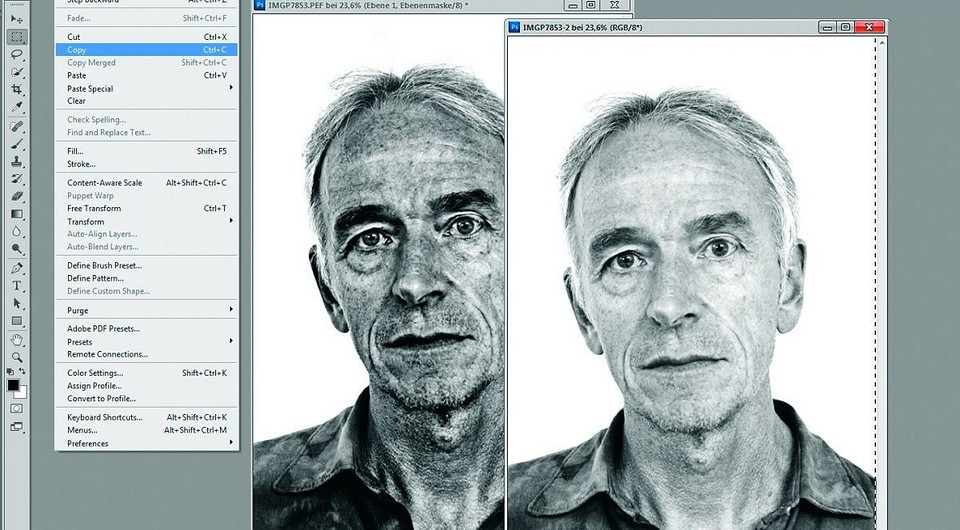Select the Lasso tool
The image size is (960, 530).
click(17, 55)
